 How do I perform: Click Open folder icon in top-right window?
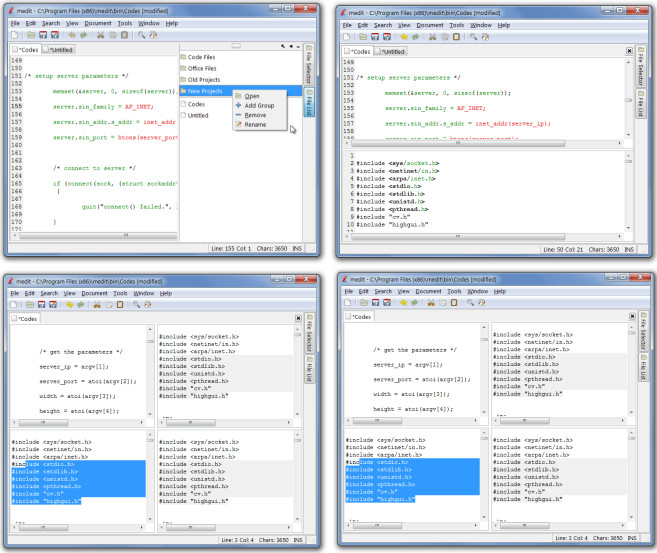[x=363, y=37]
